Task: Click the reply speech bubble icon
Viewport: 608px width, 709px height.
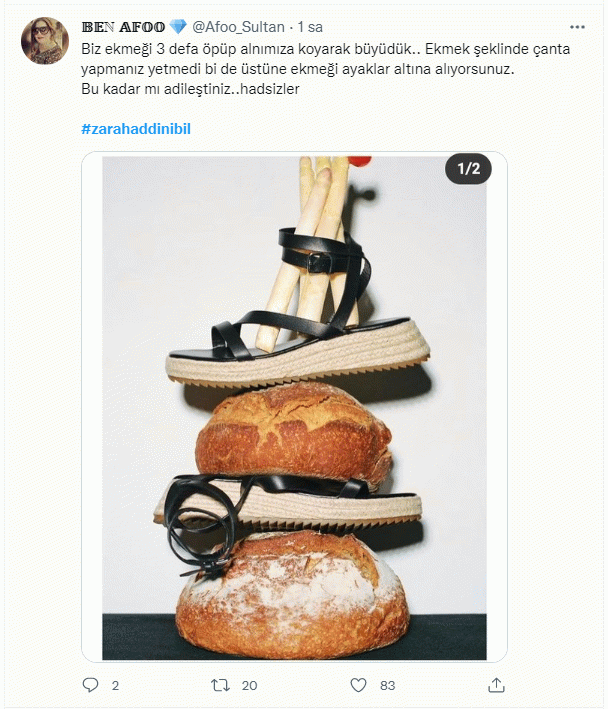Action: (x=90, y=685)
